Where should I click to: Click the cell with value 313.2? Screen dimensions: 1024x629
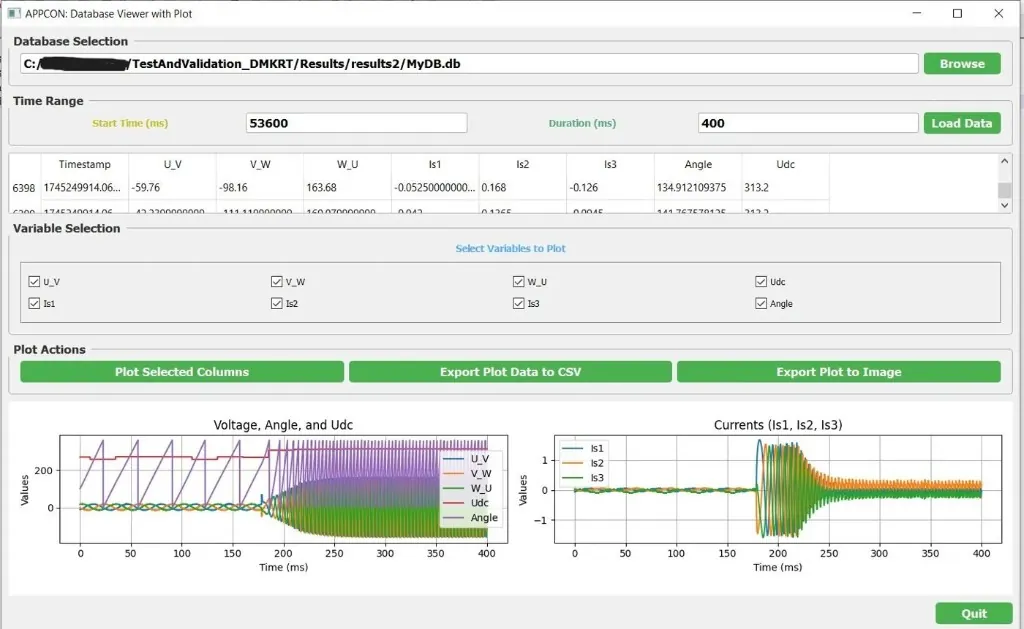pos(786,187)
